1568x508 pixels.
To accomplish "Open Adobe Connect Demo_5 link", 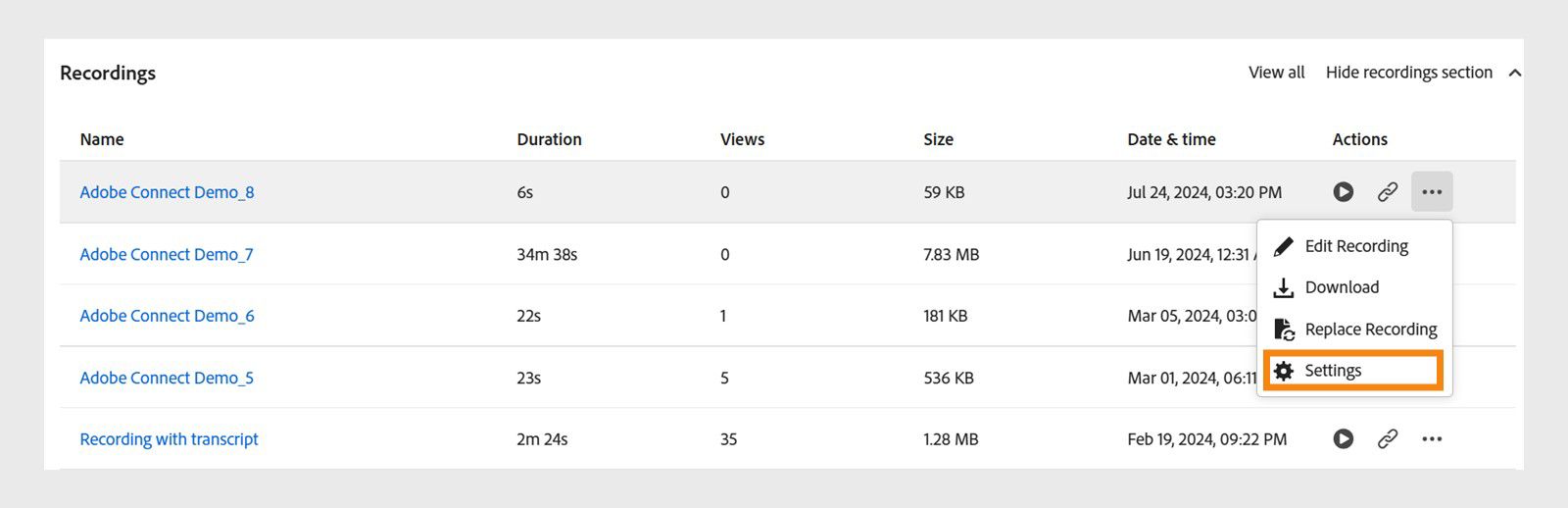I will [x=167, y=378].
